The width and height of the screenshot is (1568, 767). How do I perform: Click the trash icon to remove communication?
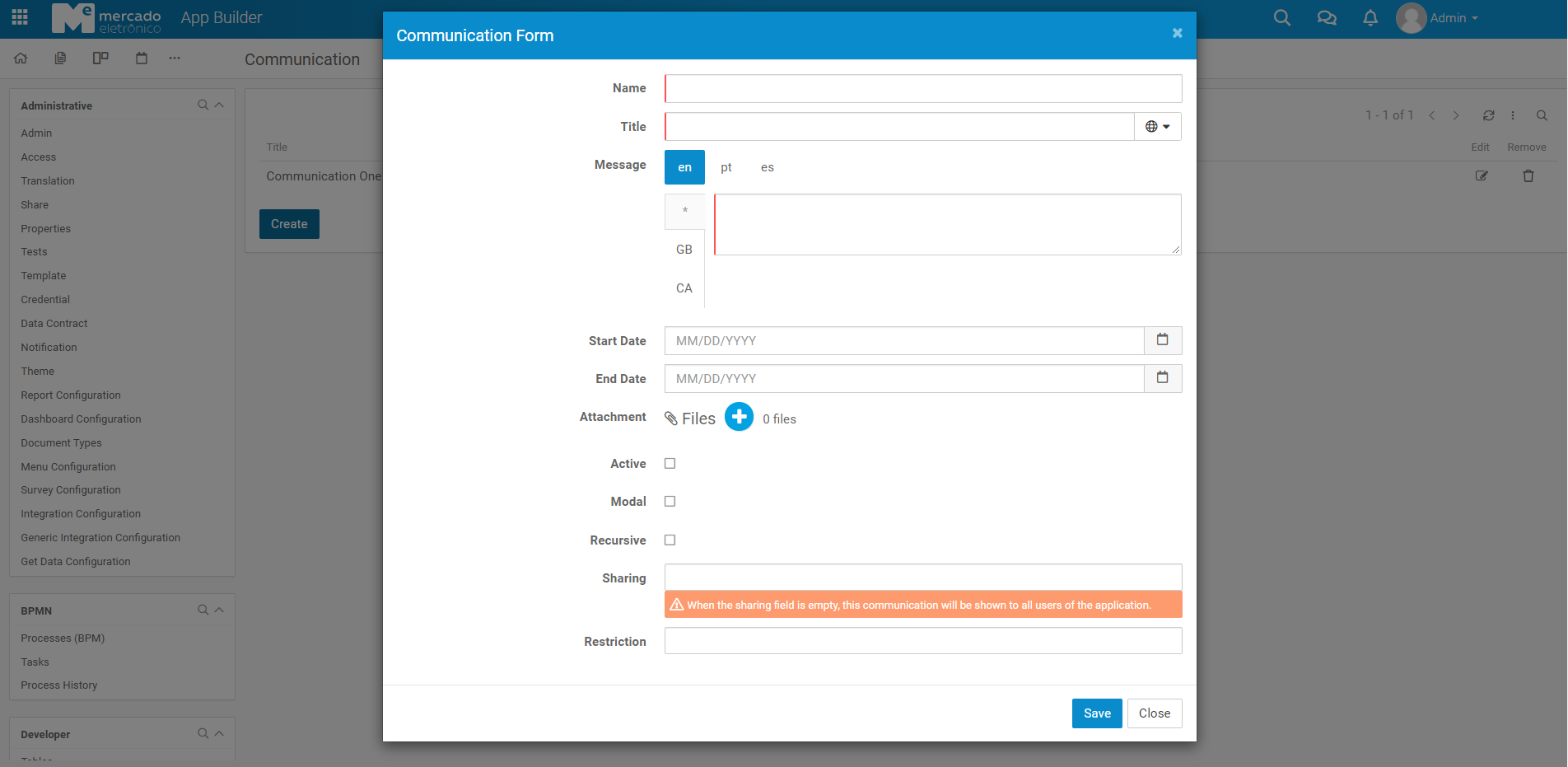point(1528,176)
